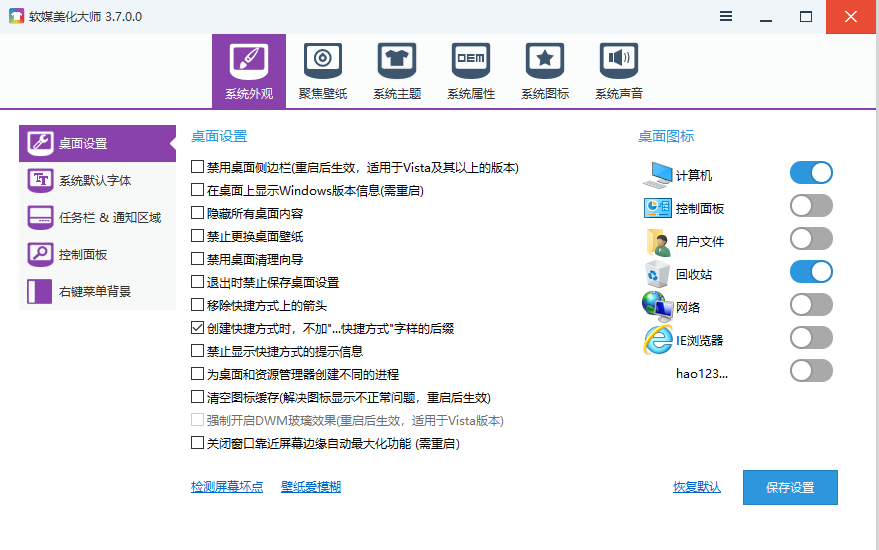Open the 系统外观 brush icon tab
The width and height of the screenshot is (879, 550).
coord(249,61)
